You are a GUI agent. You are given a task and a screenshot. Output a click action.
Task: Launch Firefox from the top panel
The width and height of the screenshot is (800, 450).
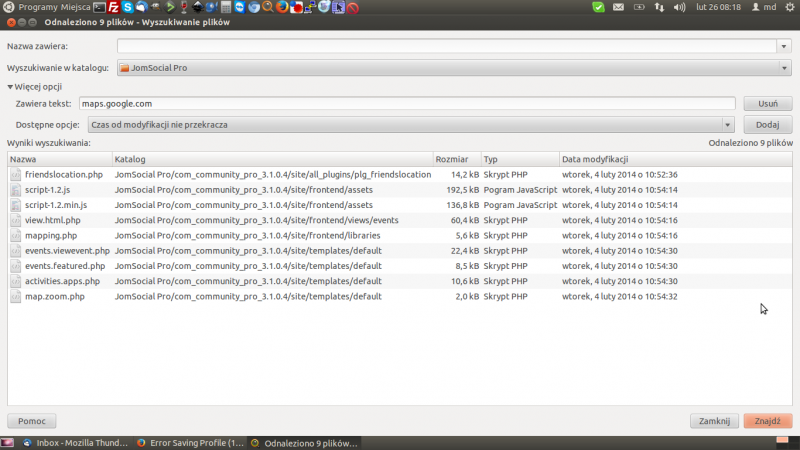pyautogui.click(x=282, y=7)
